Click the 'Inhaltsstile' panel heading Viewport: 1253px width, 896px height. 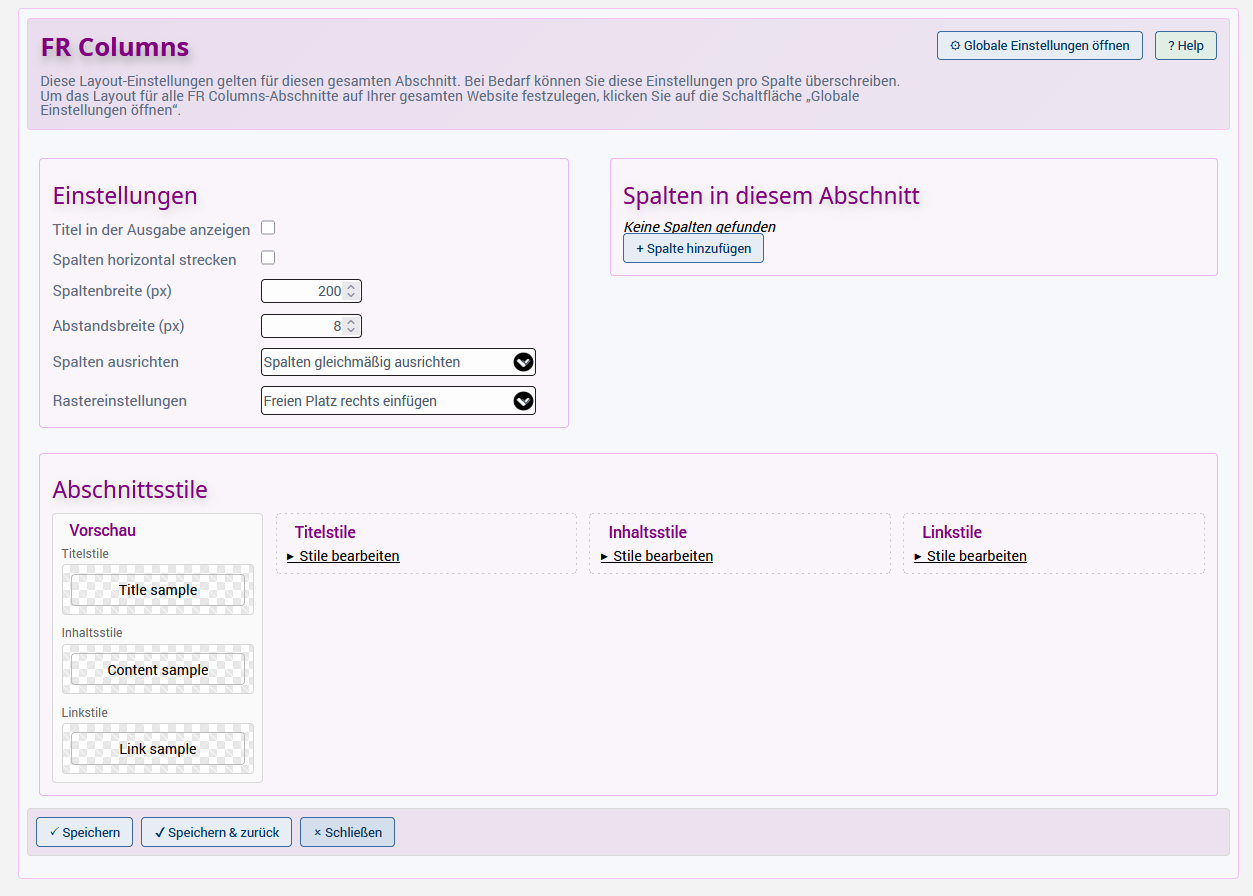click(648, 533)
